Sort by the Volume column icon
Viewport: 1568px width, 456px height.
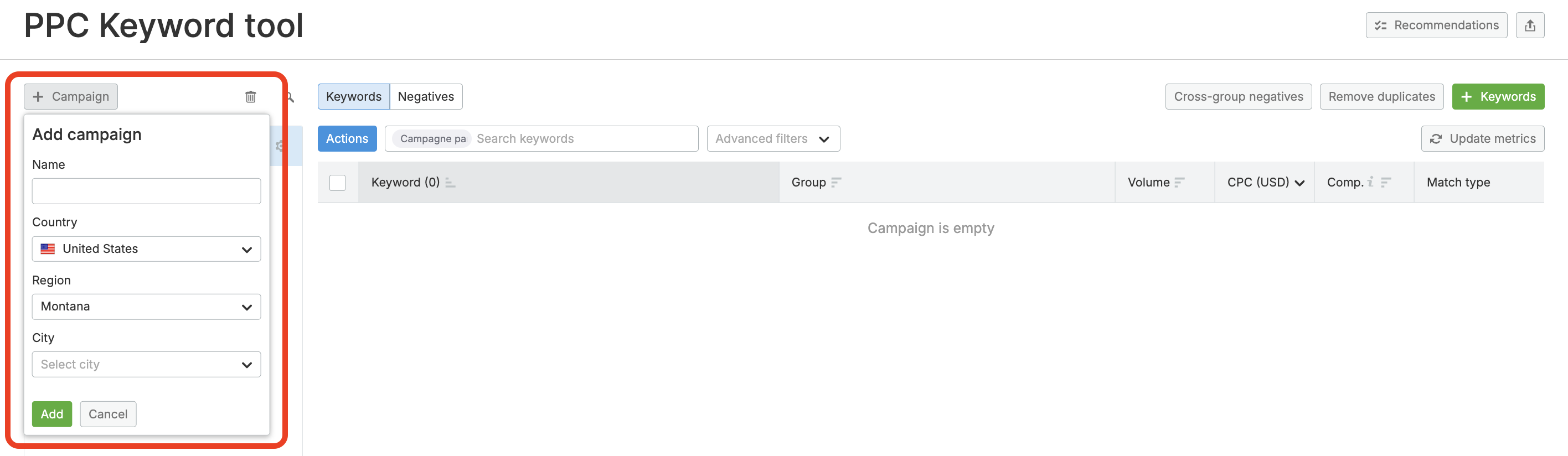coord(1181,182)
